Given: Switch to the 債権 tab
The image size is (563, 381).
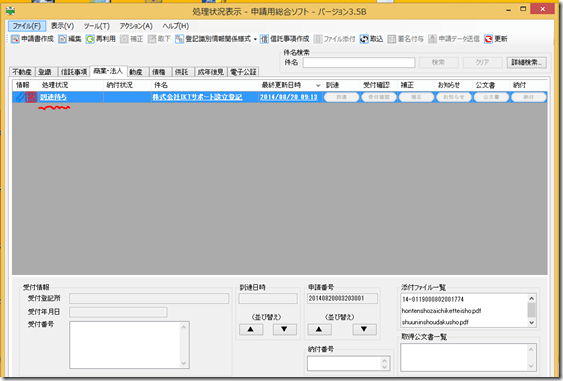Looking at the screenshot, I should [x=159, y=72].
